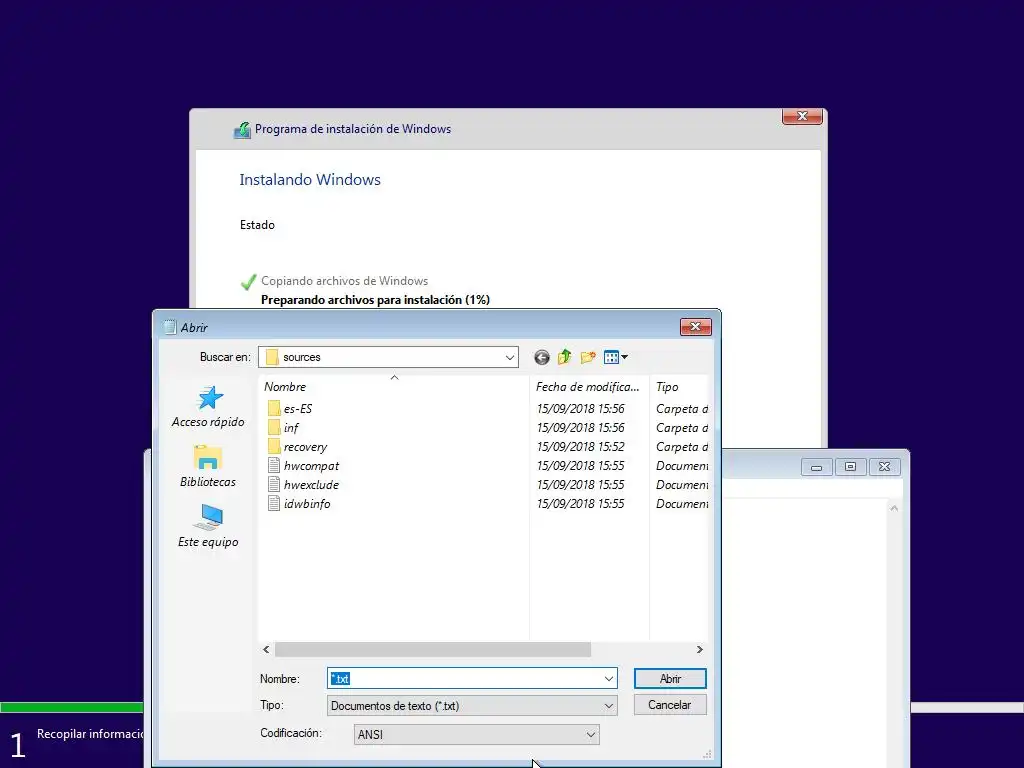This screenshot has width=1024, height=768.
Task: Click Notepad's vertical scrollbar up arrow
Action: [x=894, y=508]
